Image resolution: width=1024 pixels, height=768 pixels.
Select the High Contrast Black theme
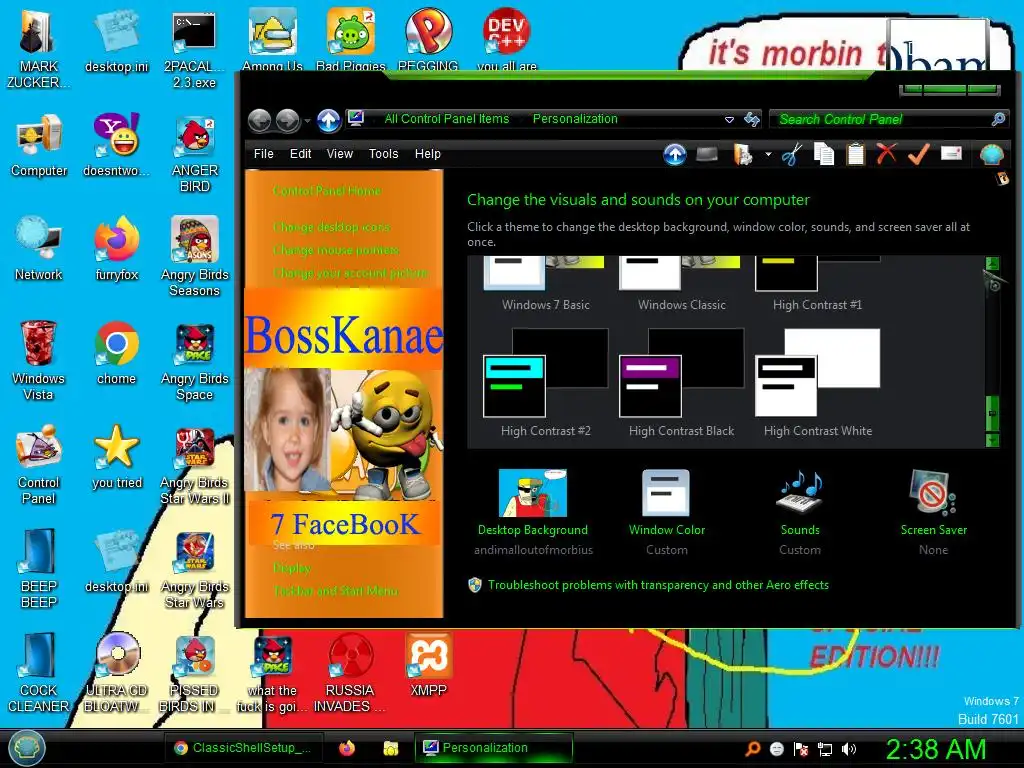(681, 383)
